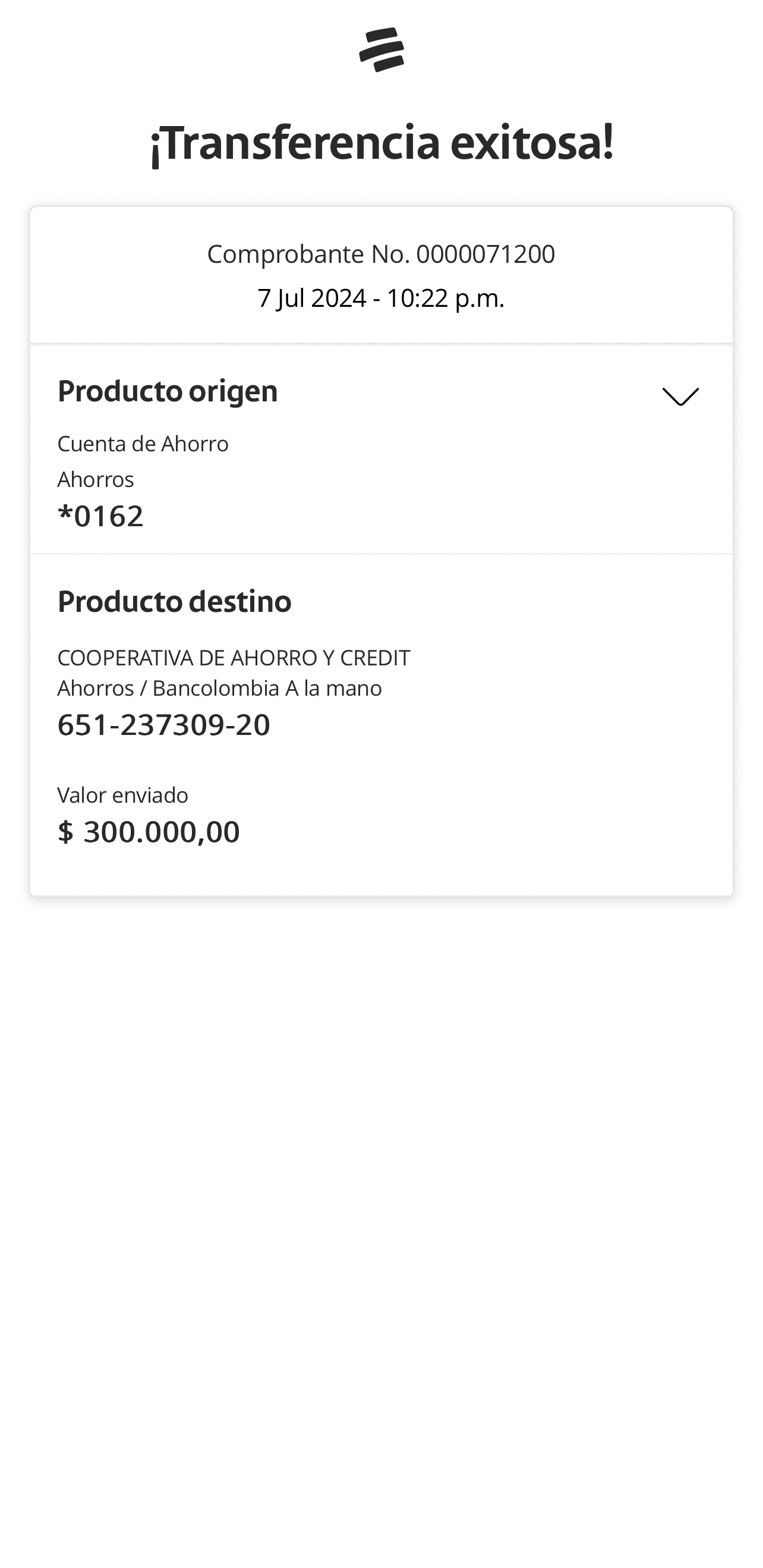
Task: Tap the Valor enviado label
Action: (123, 795)
